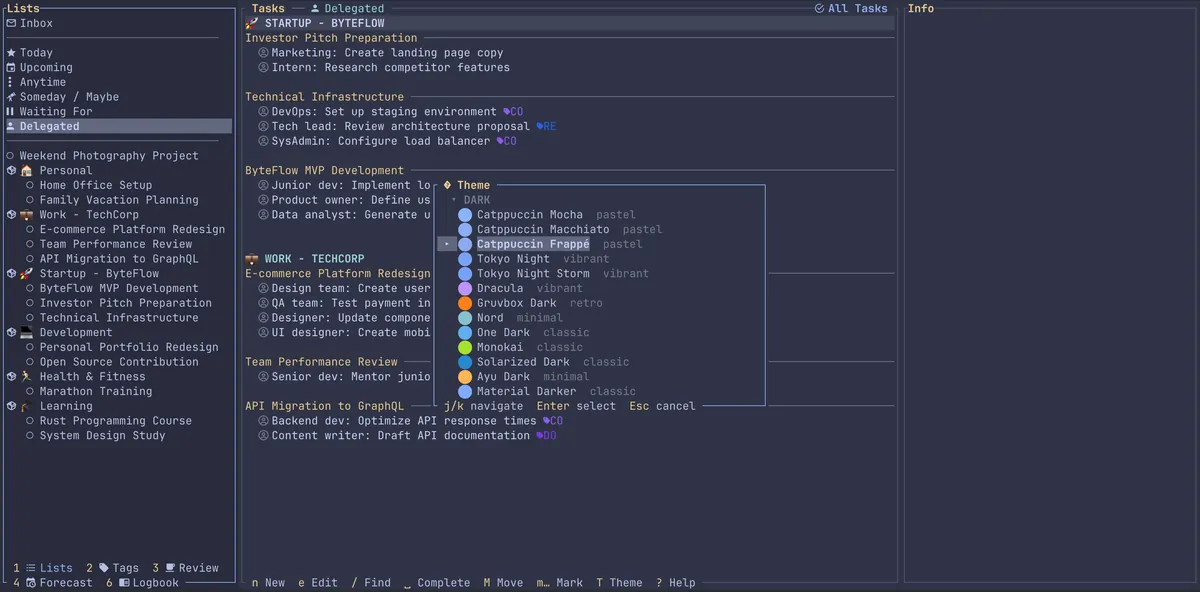The width and height of the screenshot is (1200, 592).
Task: Click the laptop emoji beside Development
Action: 27,332
